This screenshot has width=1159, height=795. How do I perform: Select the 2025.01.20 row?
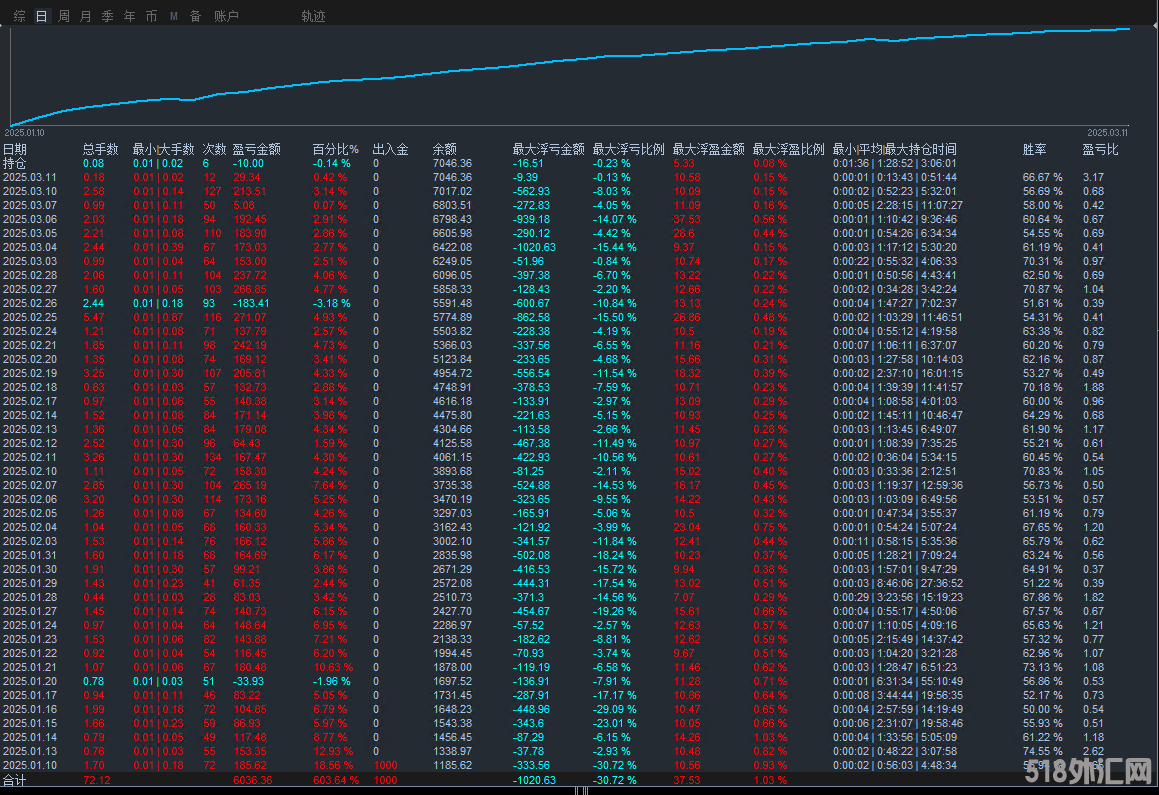point(30,681)
